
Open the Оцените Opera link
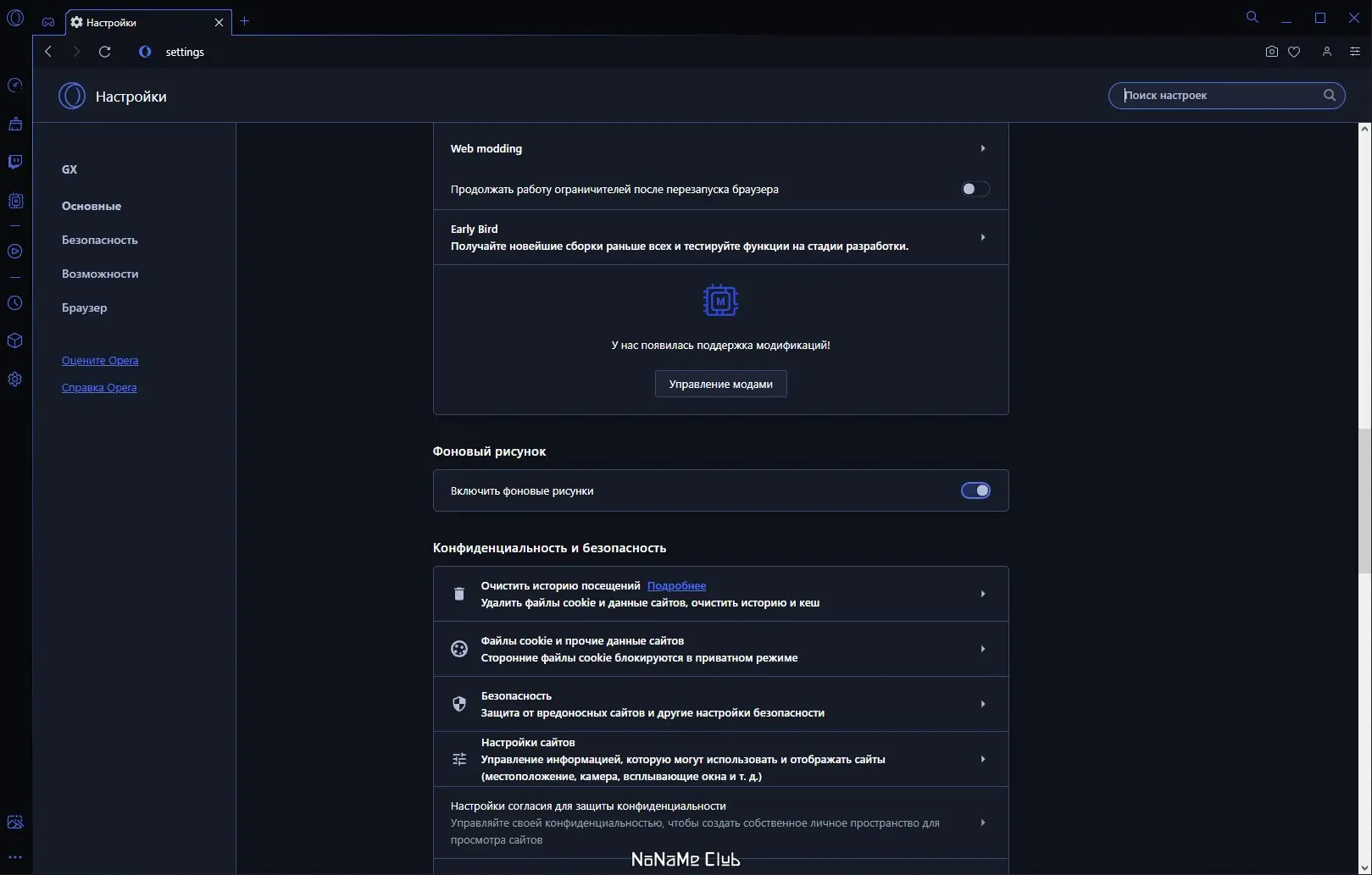coord(100,360)
